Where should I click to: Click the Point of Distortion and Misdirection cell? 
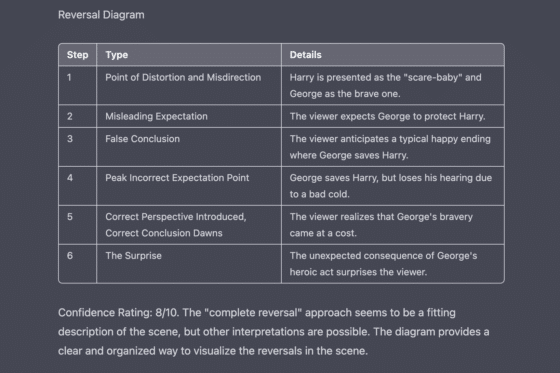pyautogui.click(x=189, y=85)
